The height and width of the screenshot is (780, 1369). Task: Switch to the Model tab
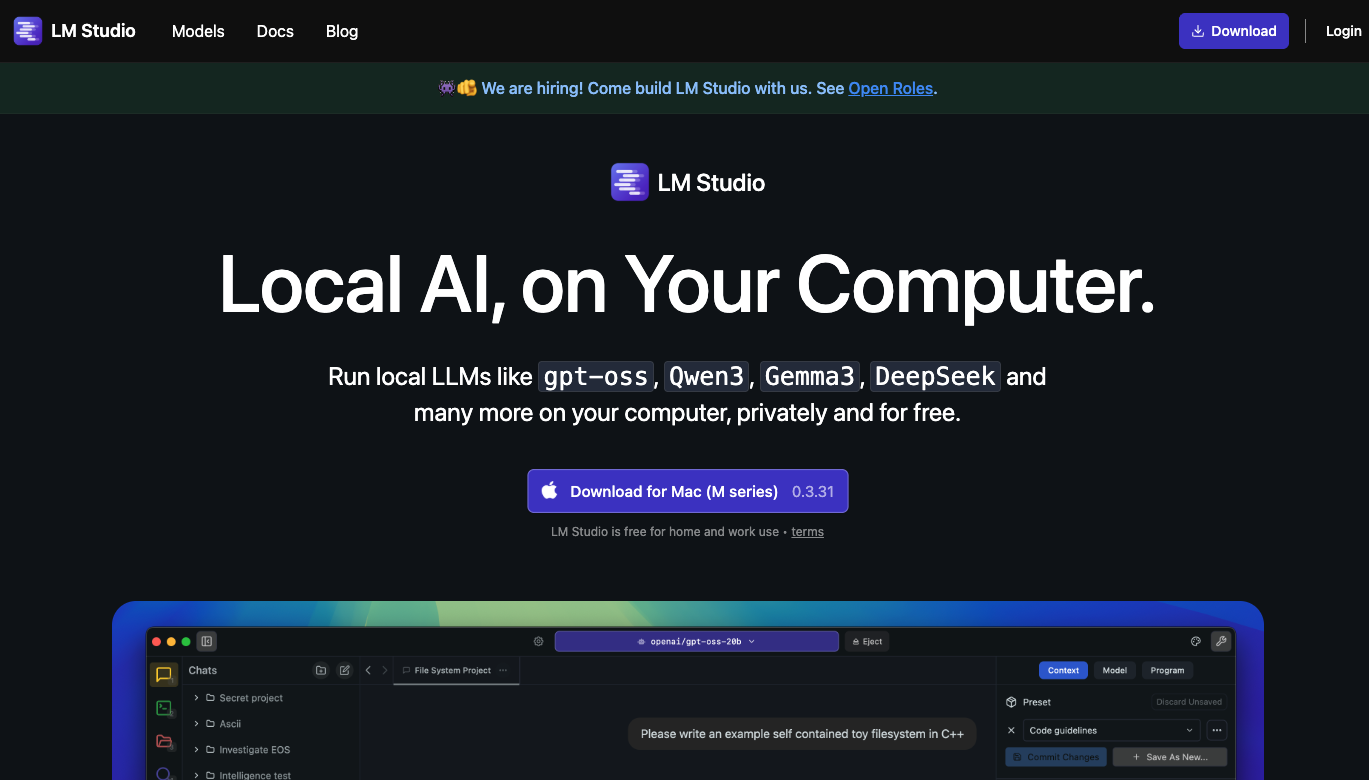(1114, 670)
